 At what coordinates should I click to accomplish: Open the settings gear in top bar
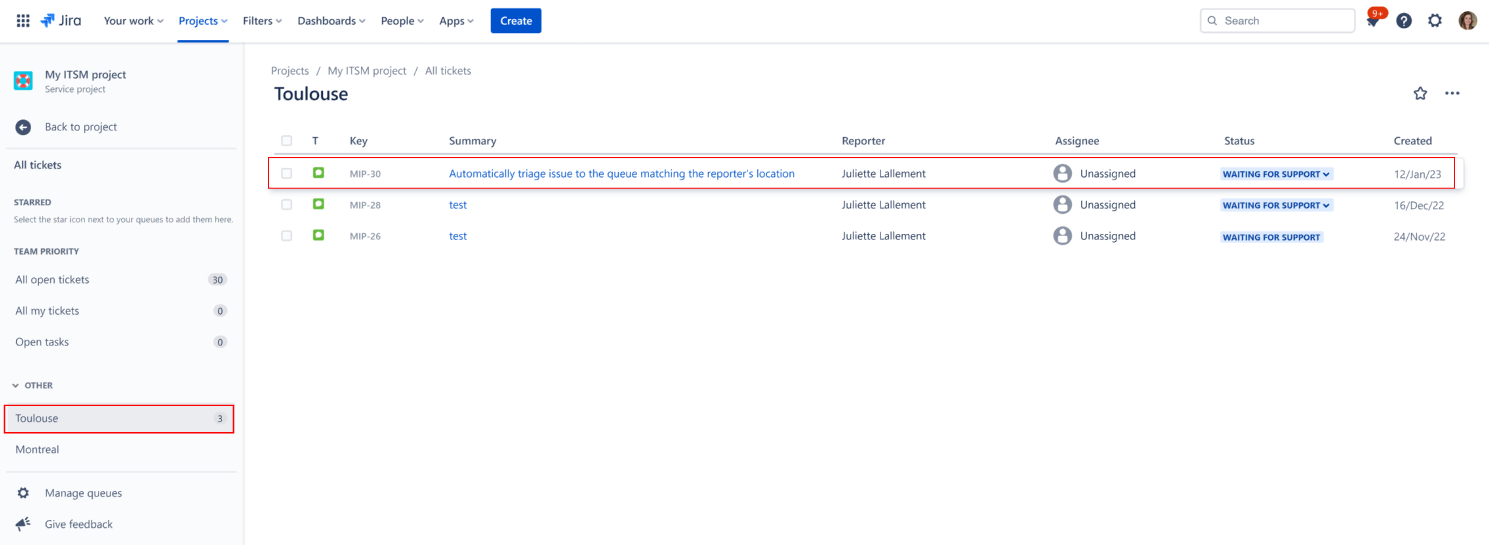[1435, 21]
